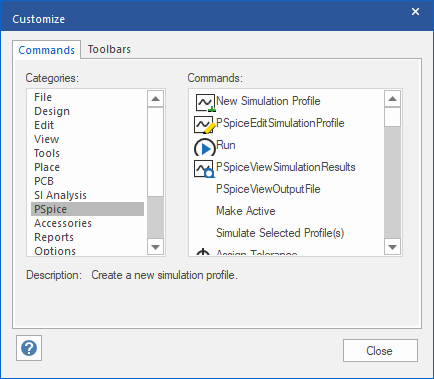The width and height of the screenshot is (434, 379).
Task: Click the partially visible Assign Tolerance icon
Action: pos(203,252)
